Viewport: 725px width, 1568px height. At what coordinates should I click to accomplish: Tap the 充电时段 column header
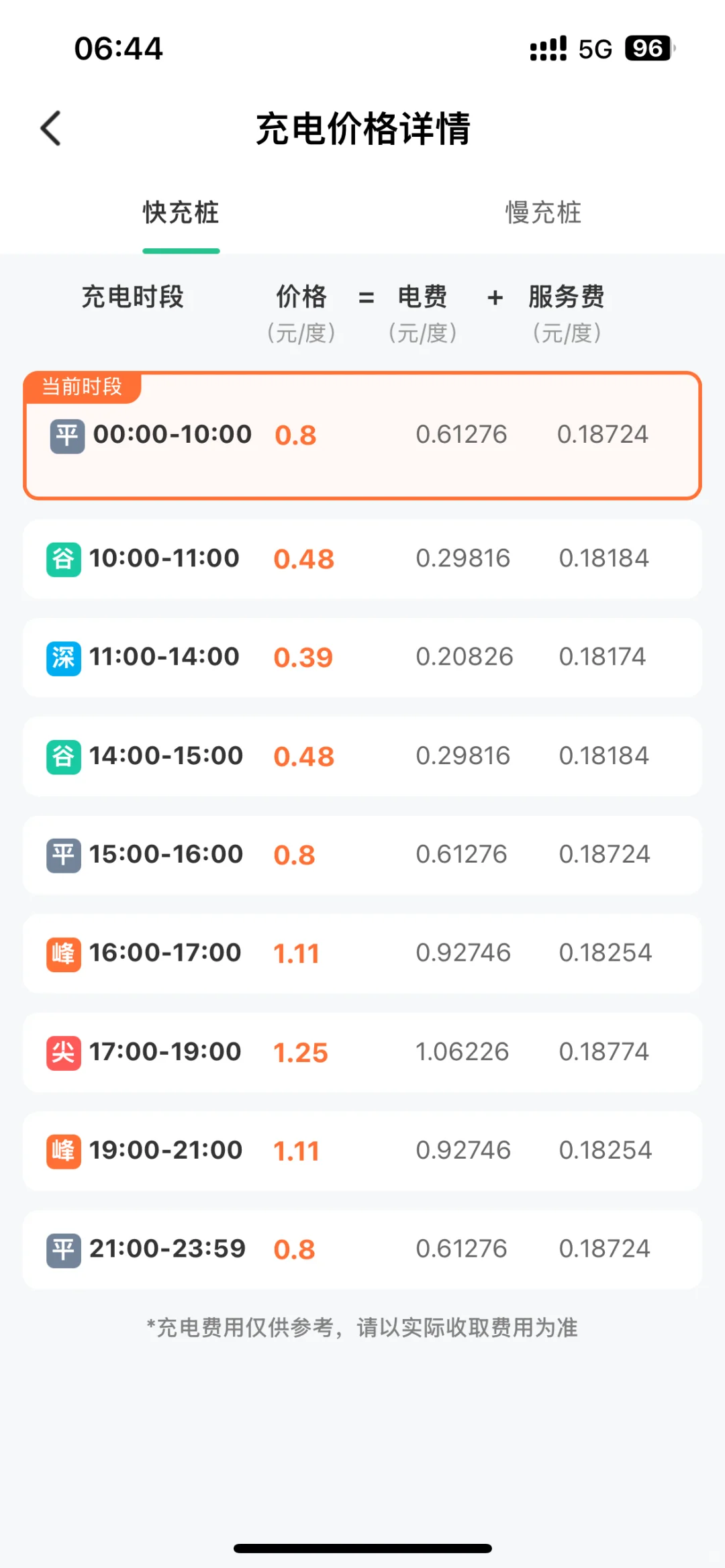133,297
